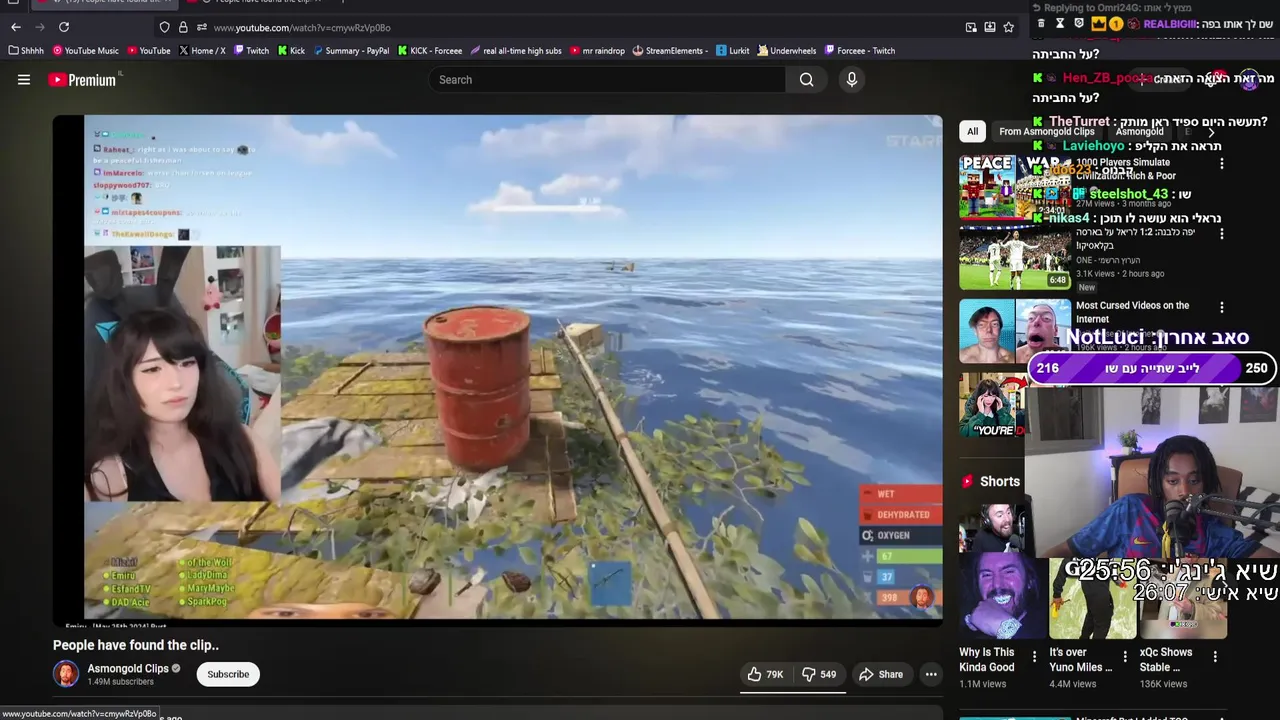The height and width of the screenshot is (720, 1280).
Task: Open the Most Cursed Videos title
Action: 1133,312
